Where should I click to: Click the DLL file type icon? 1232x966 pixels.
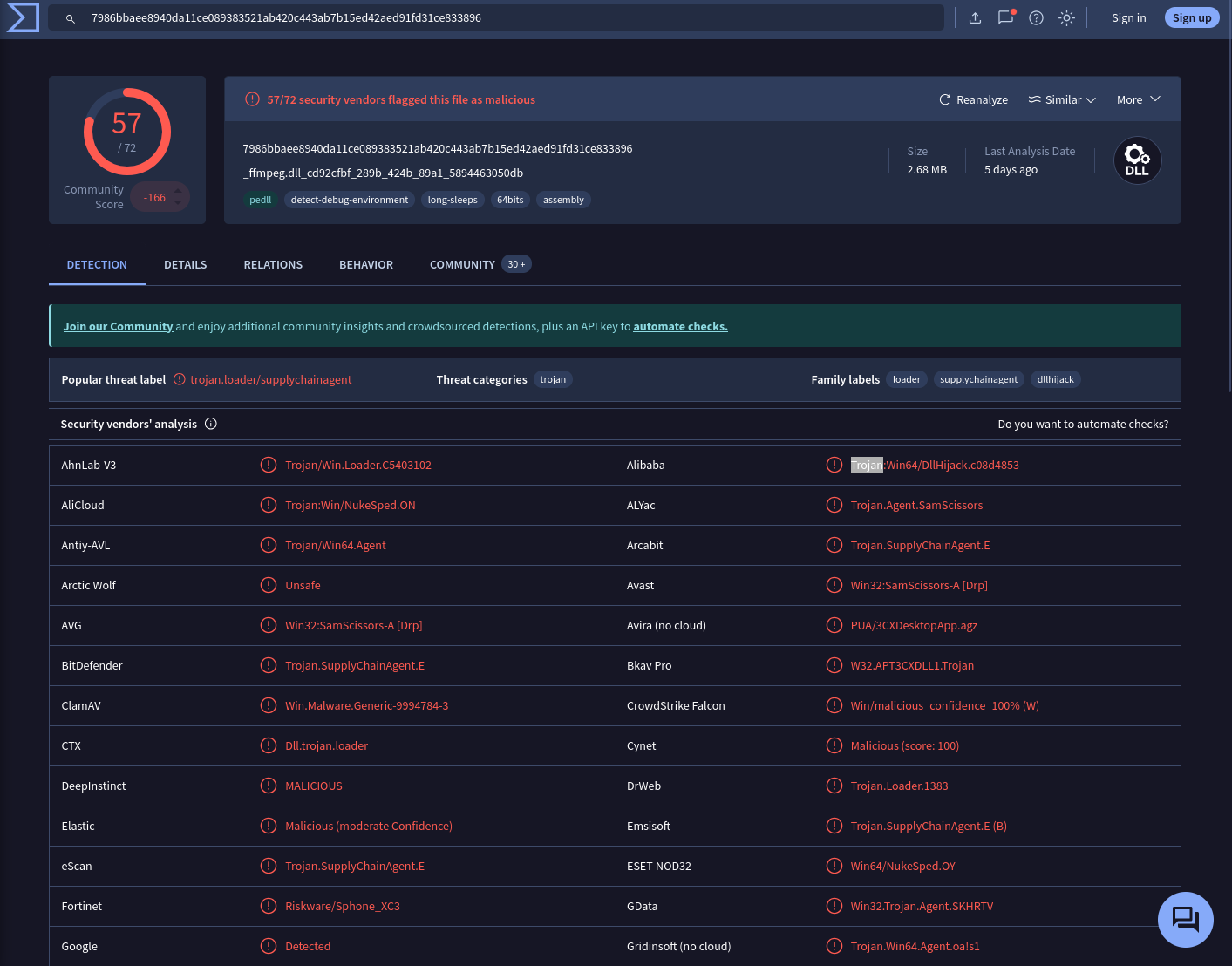pos(1137,160)
